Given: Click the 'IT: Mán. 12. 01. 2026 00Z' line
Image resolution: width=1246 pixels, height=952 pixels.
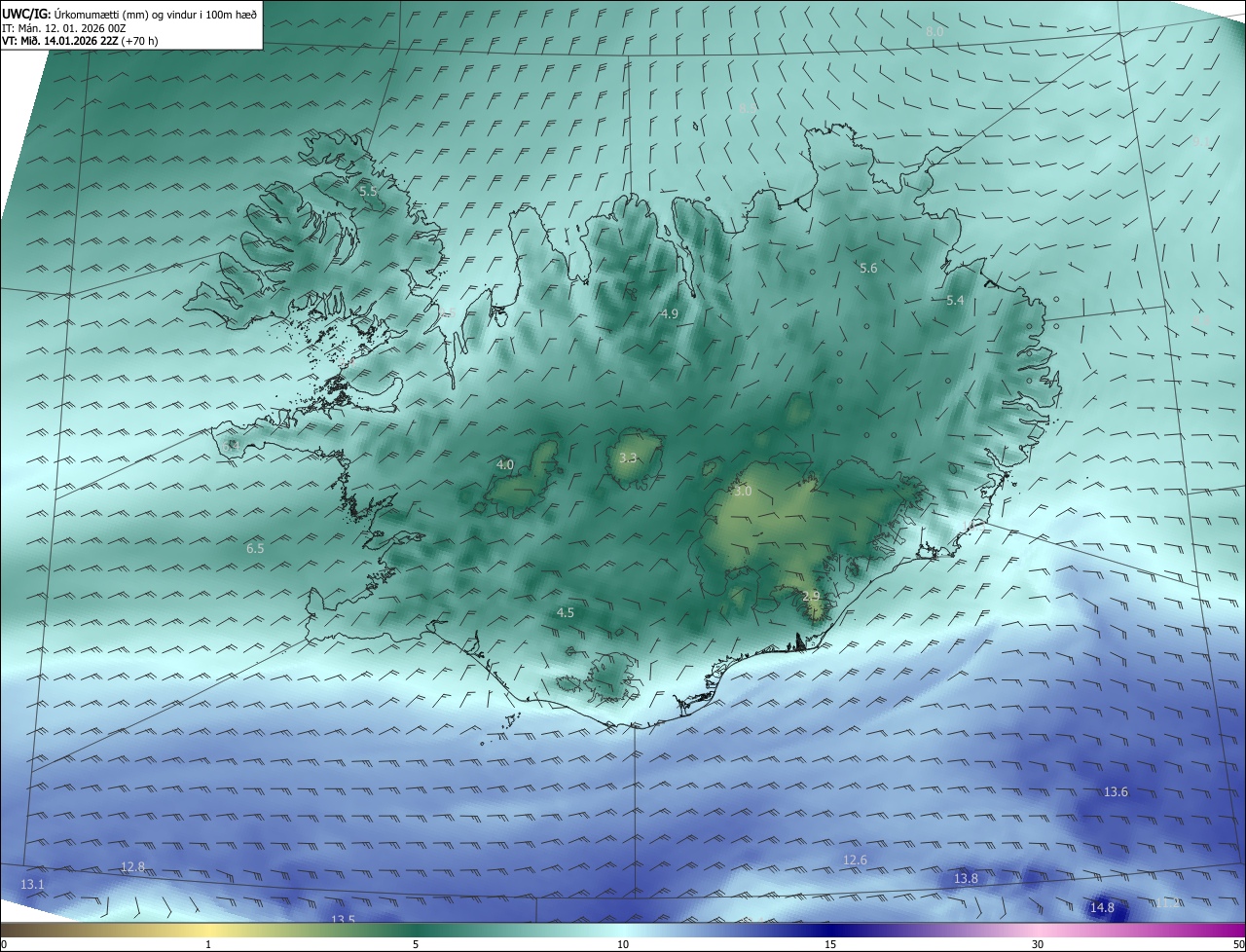Looking at the screenshot, I should coord(63,28).
